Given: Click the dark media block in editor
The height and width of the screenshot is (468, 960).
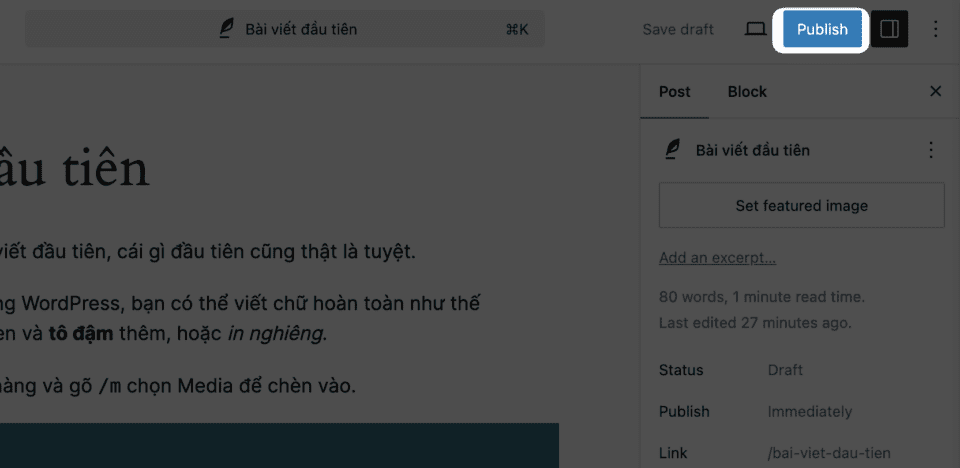Looking at the screenshot, I should click(x=279, y=445).
